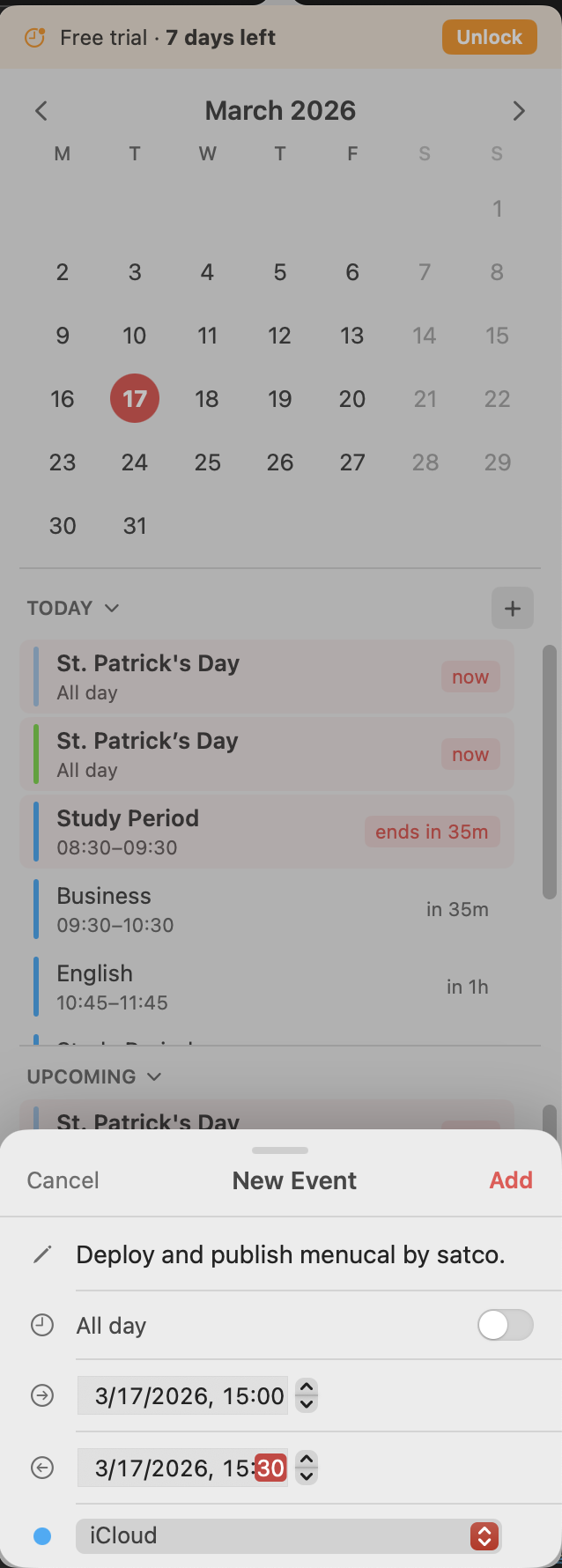Go to previous month arrow

(x=41, y=111)
